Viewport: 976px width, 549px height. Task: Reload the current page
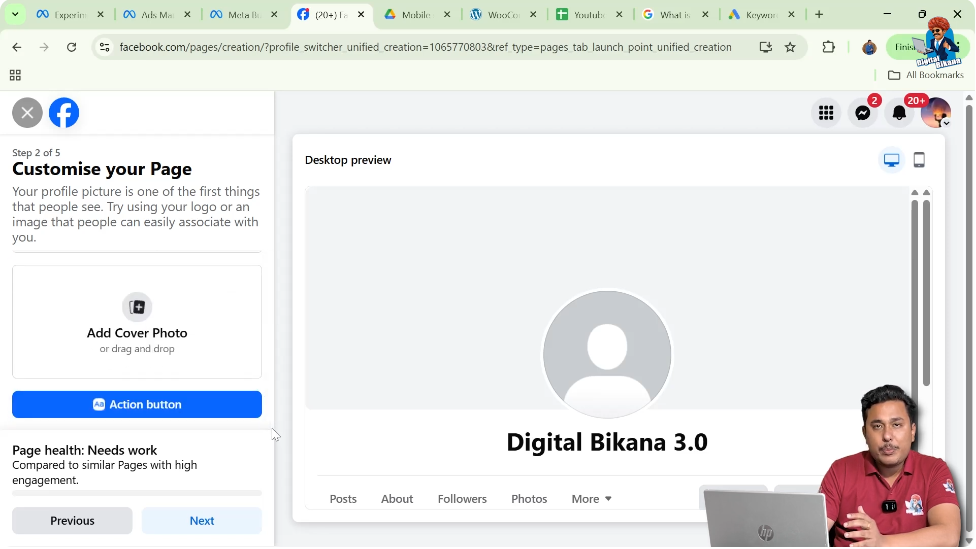click(x=72, y=47)
